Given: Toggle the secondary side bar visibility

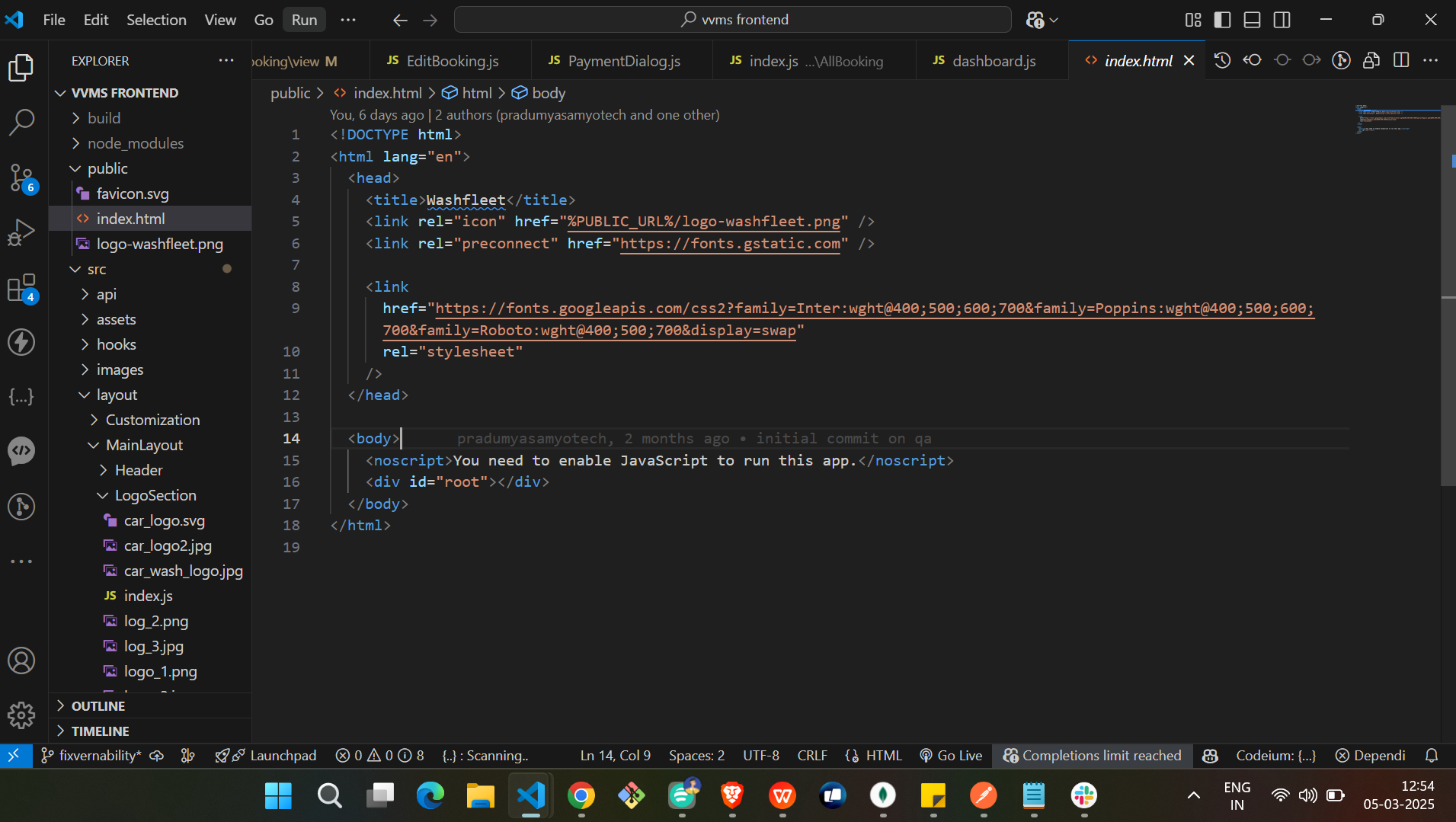Looking at the screenshot, I should (1282, 20).
